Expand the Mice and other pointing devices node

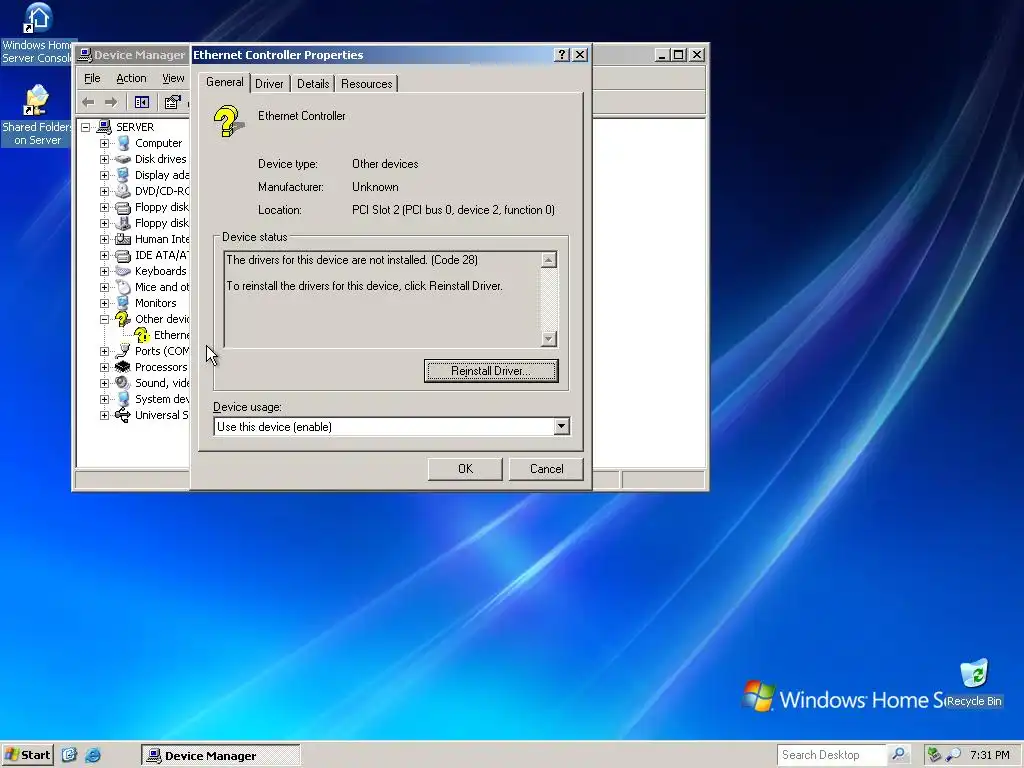pos(104,287)
